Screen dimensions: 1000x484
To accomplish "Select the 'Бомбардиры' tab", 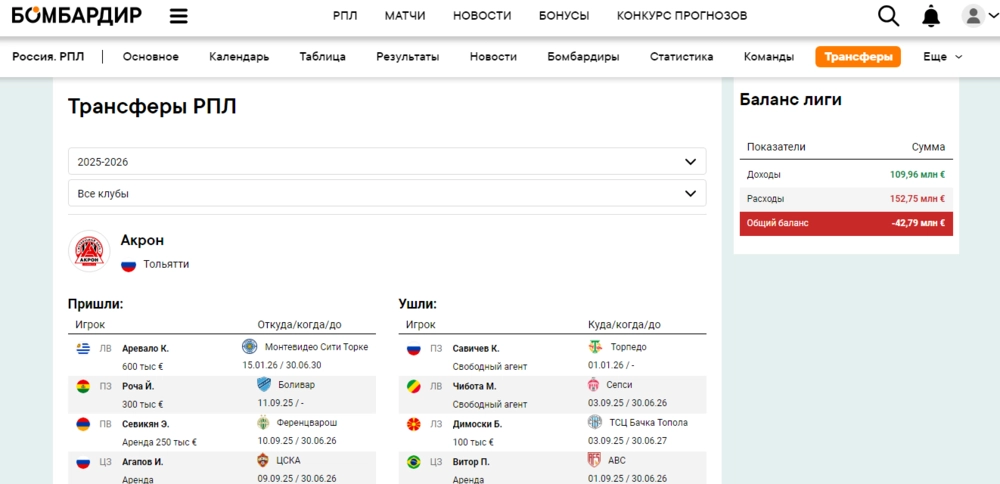I will point(583,57).
